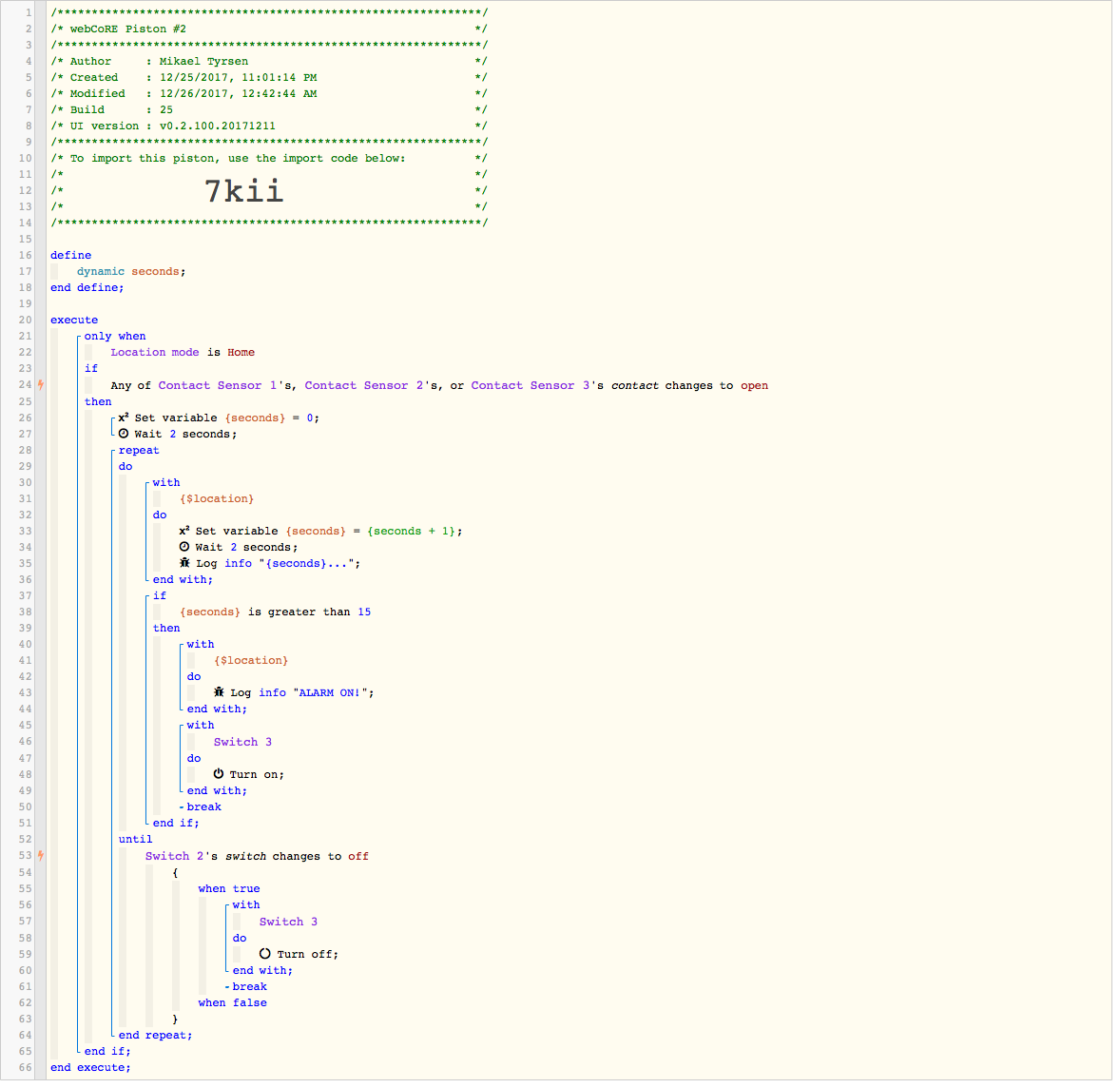Click {seconds} is greater than condition
Viewport: 1120px width, 1088px height.
[x=265, y=612]
